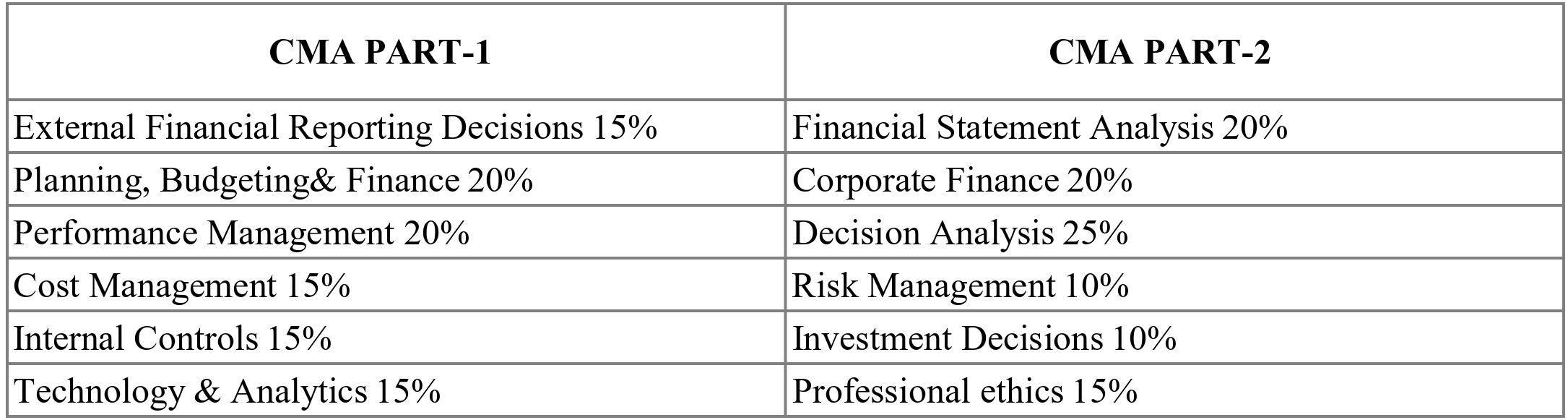This screenshot has width=1568, height=420.
Task: Click the 25% value beside Decision Analysis
Action: coord(1095,233)
